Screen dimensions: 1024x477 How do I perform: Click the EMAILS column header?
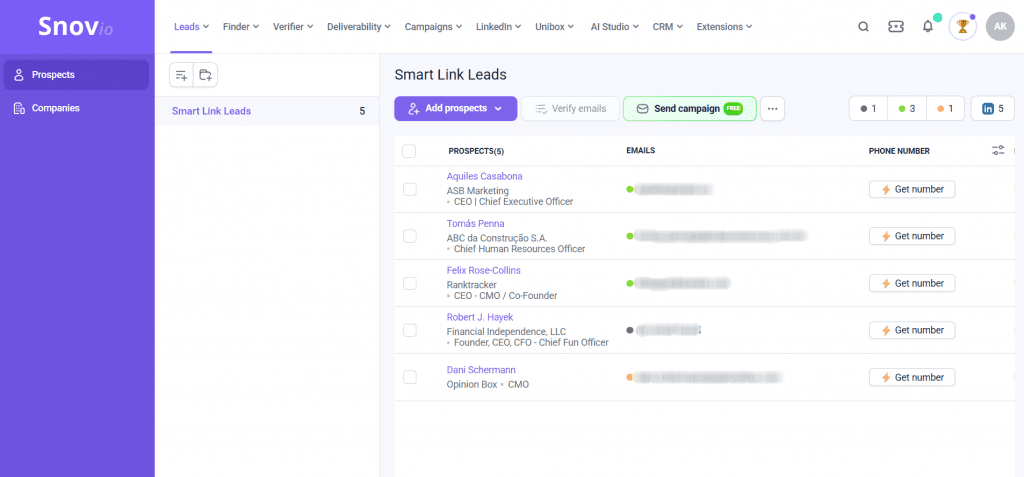(641, 150)
